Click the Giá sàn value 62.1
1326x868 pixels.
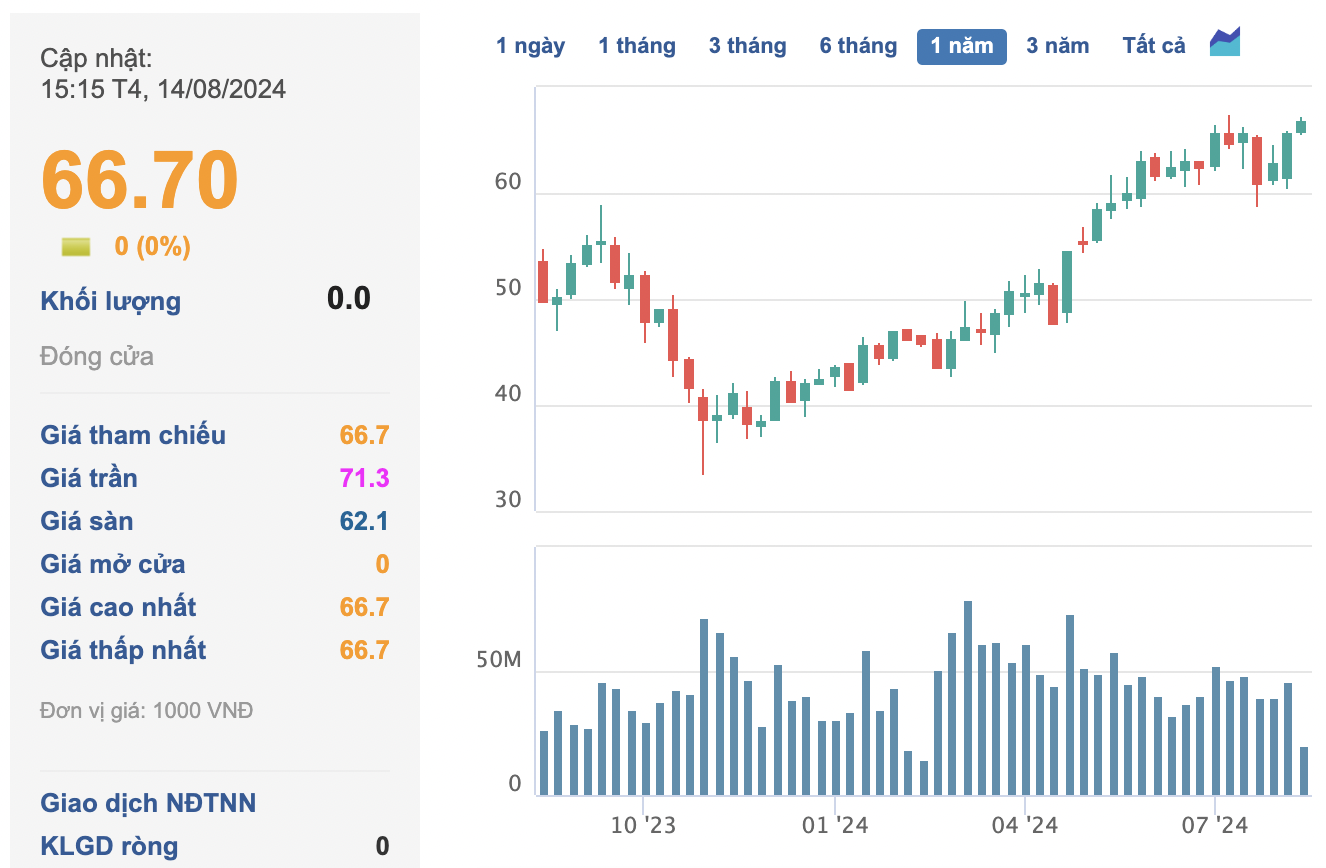(365, 521)
